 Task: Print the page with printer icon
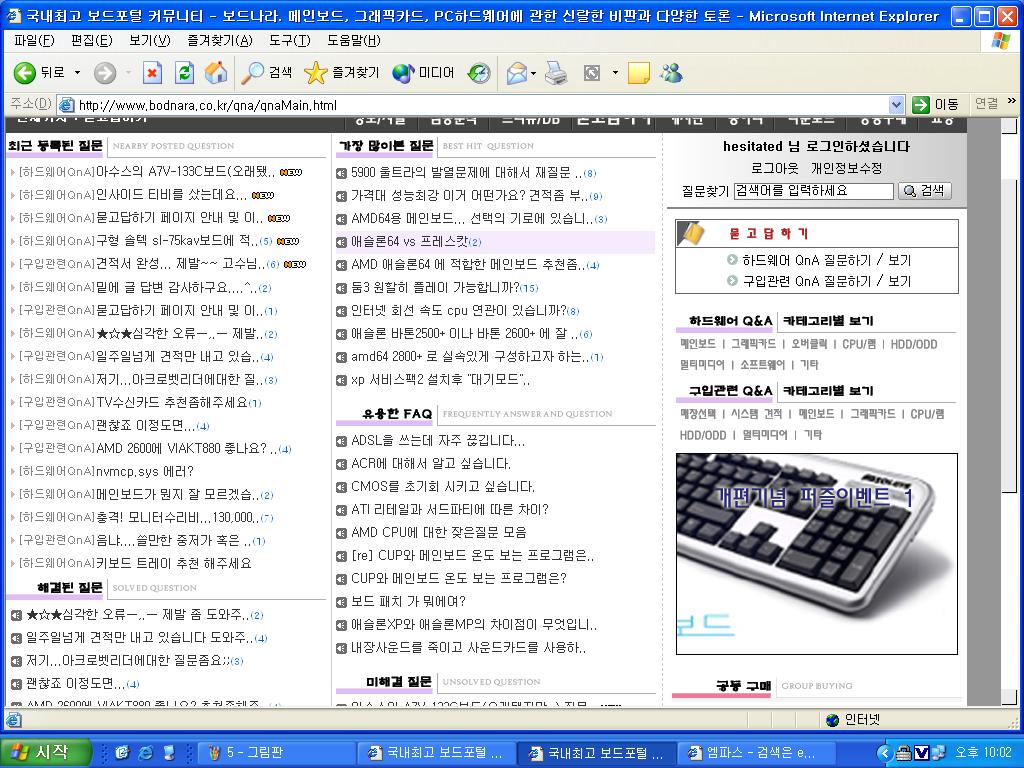[556, 72]
